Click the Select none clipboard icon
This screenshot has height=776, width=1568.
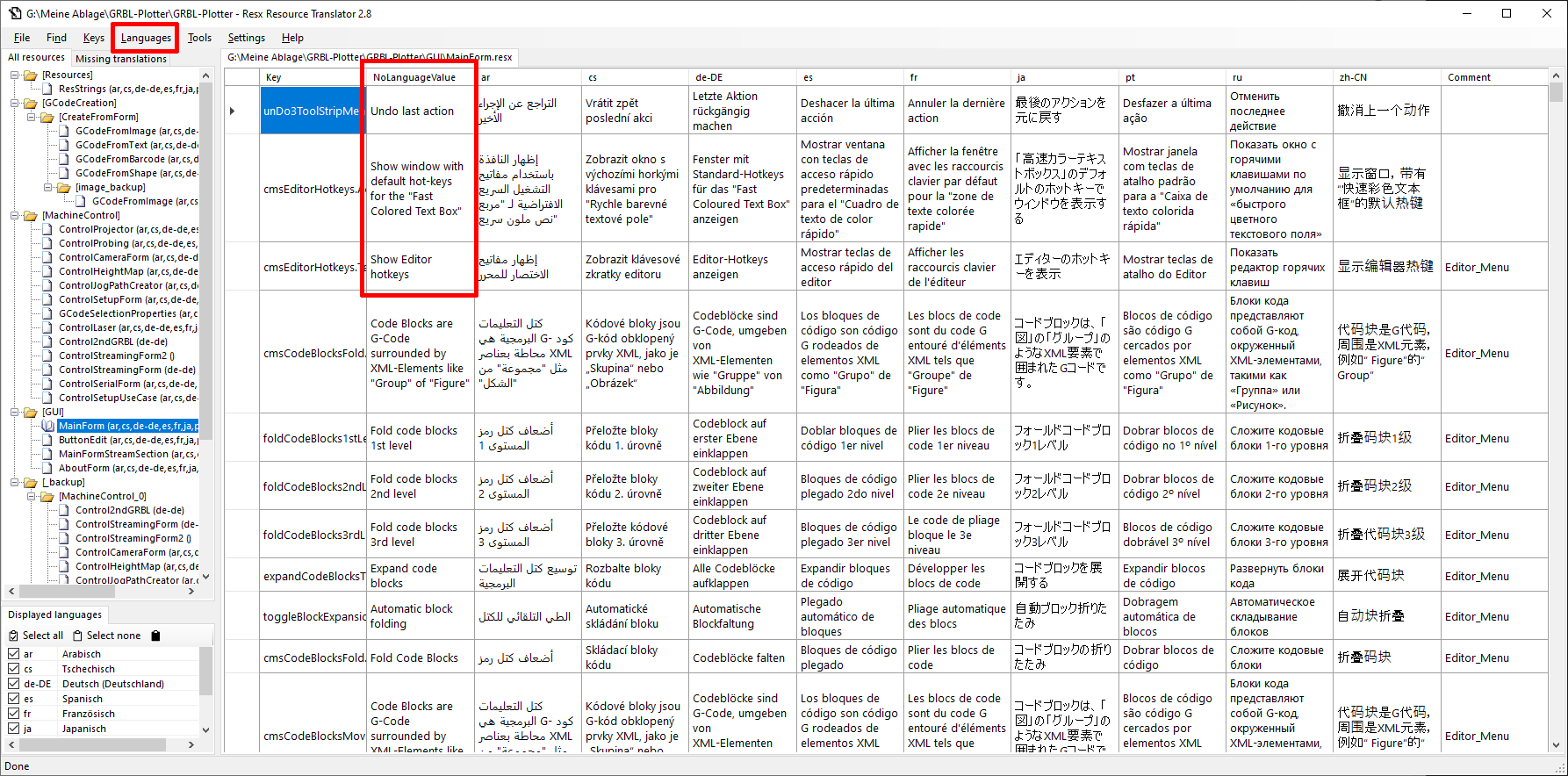[x=77, y=636]
